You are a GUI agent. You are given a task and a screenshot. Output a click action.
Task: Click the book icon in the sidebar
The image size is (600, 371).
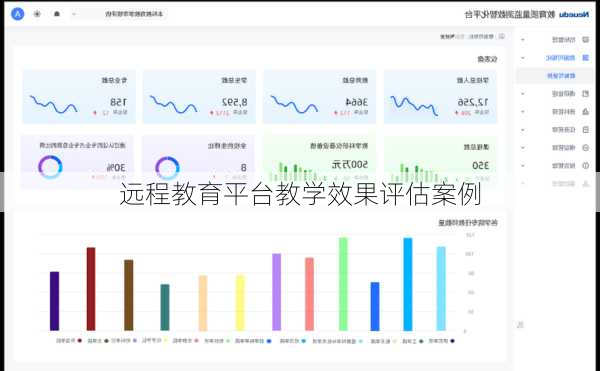585,93
